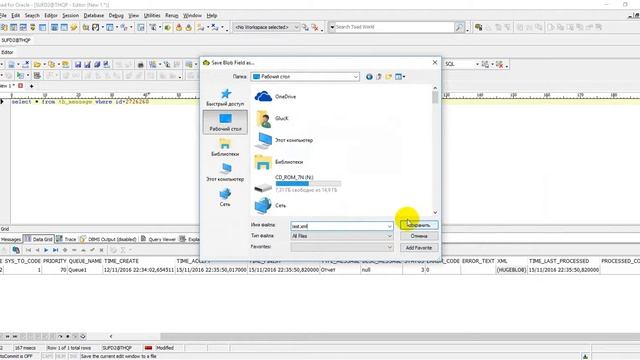The height and width of the screenshot is (360, 640).
Task: Open the Utilities menu
Action: (152, 16)
